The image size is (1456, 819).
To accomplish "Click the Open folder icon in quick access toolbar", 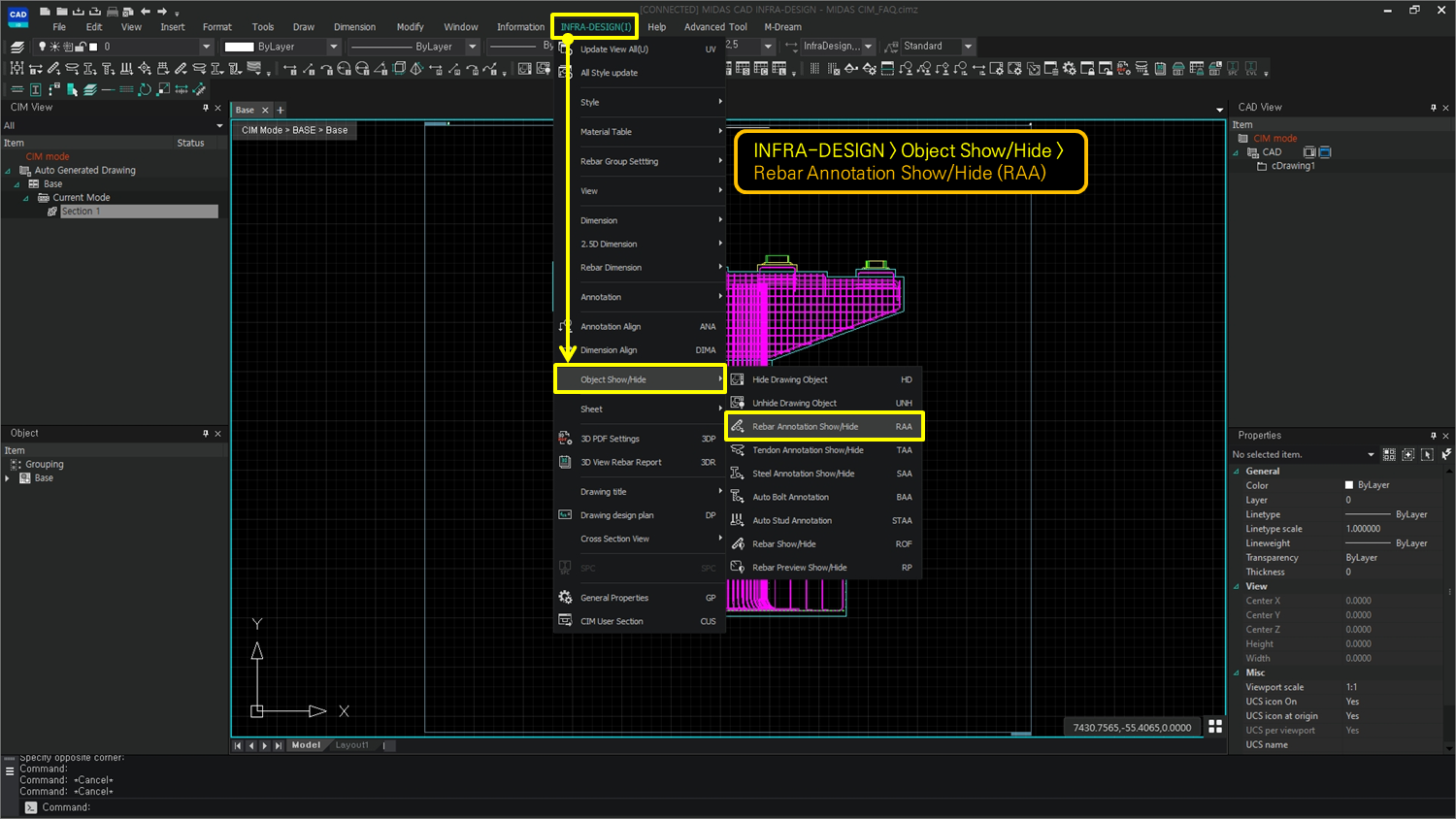I will [62, 12].
